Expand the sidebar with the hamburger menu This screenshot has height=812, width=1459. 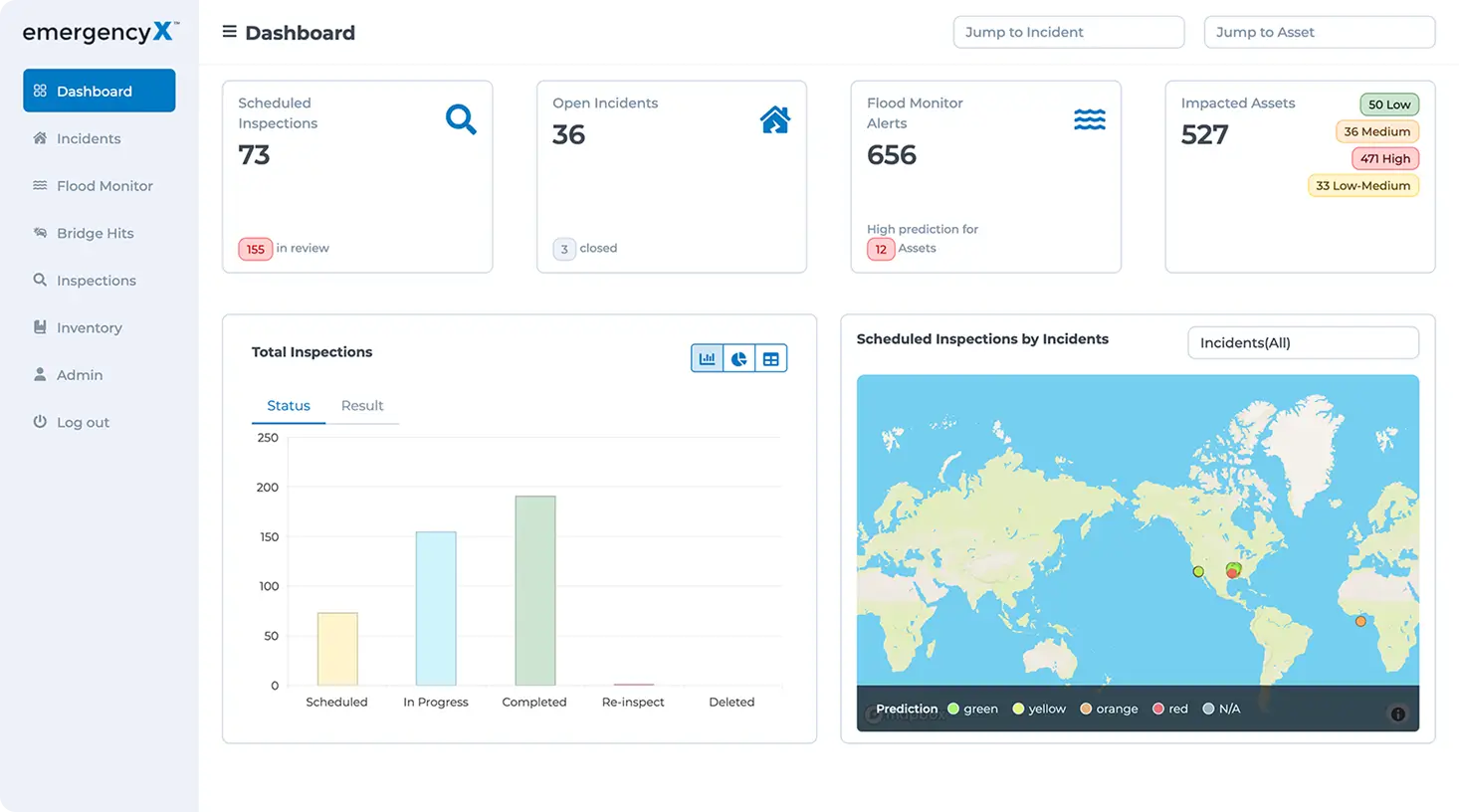pos(229,31)
